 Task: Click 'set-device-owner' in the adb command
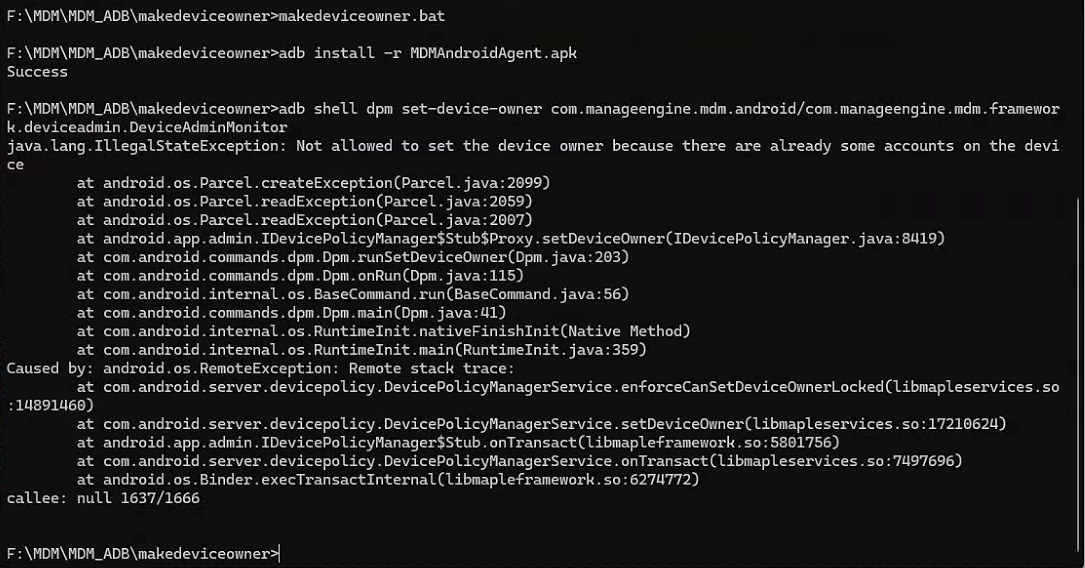click(472, 109)
